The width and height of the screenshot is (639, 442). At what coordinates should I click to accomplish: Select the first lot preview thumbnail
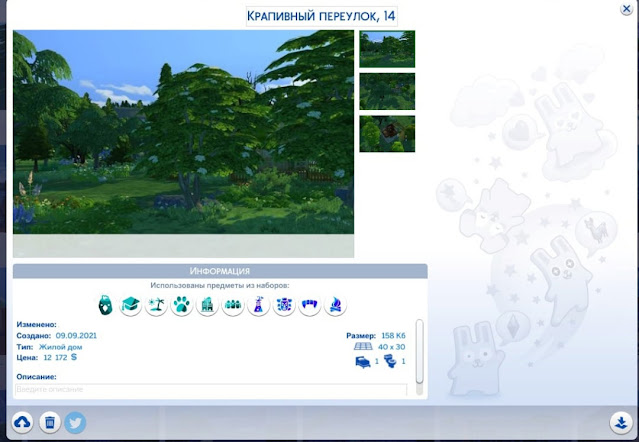click(387, 49)
